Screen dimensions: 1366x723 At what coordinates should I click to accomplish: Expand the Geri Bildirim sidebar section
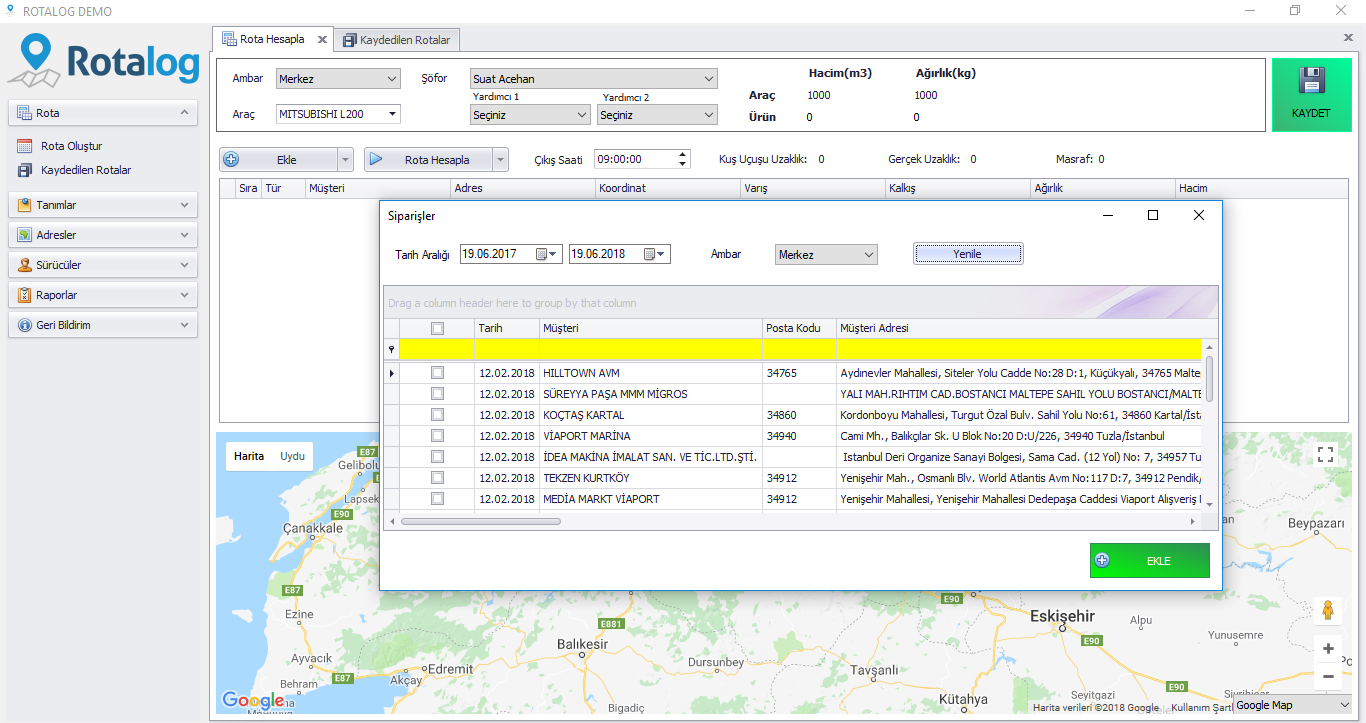[103, 325]
